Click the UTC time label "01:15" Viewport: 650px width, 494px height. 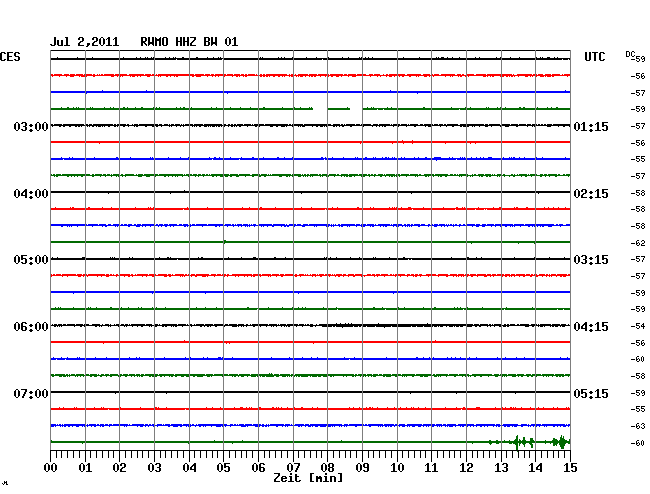[591, 127]
